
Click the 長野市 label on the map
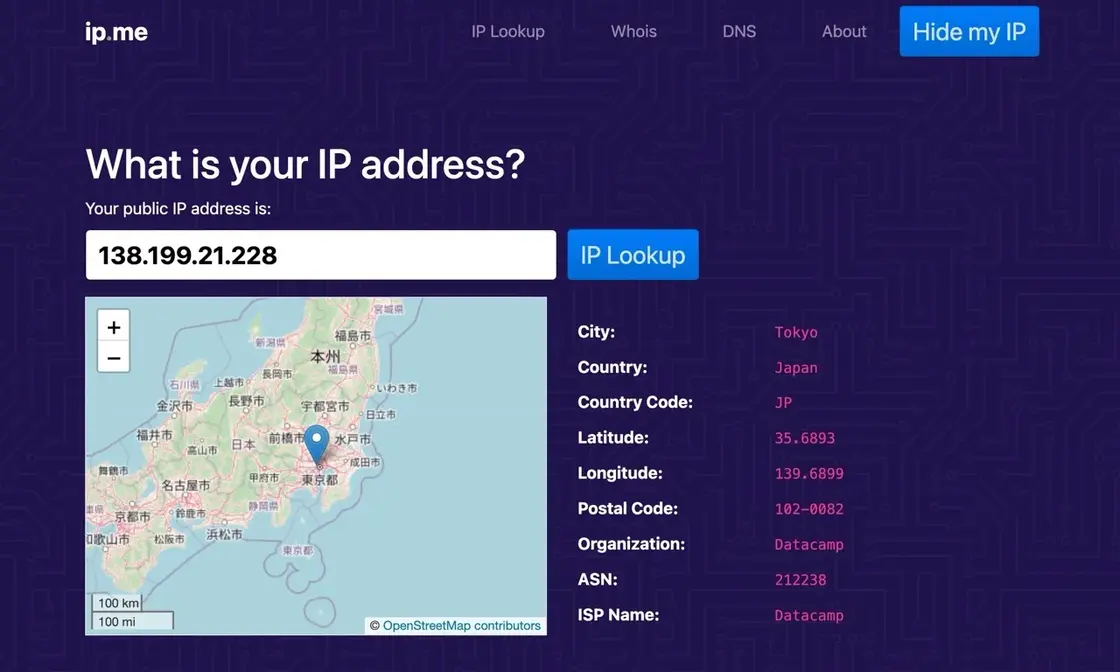[246, 401]
